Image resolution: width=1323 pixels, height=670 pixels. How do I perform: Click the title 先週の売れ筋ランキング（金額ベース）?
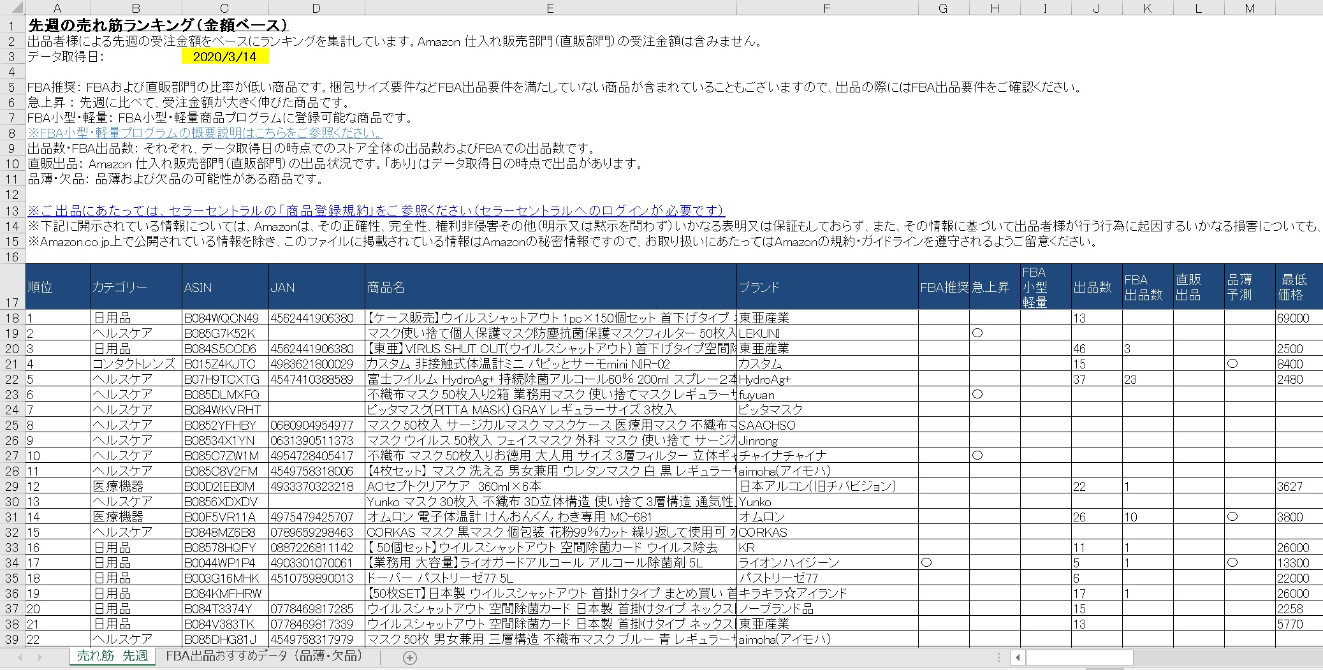point(158,24)
